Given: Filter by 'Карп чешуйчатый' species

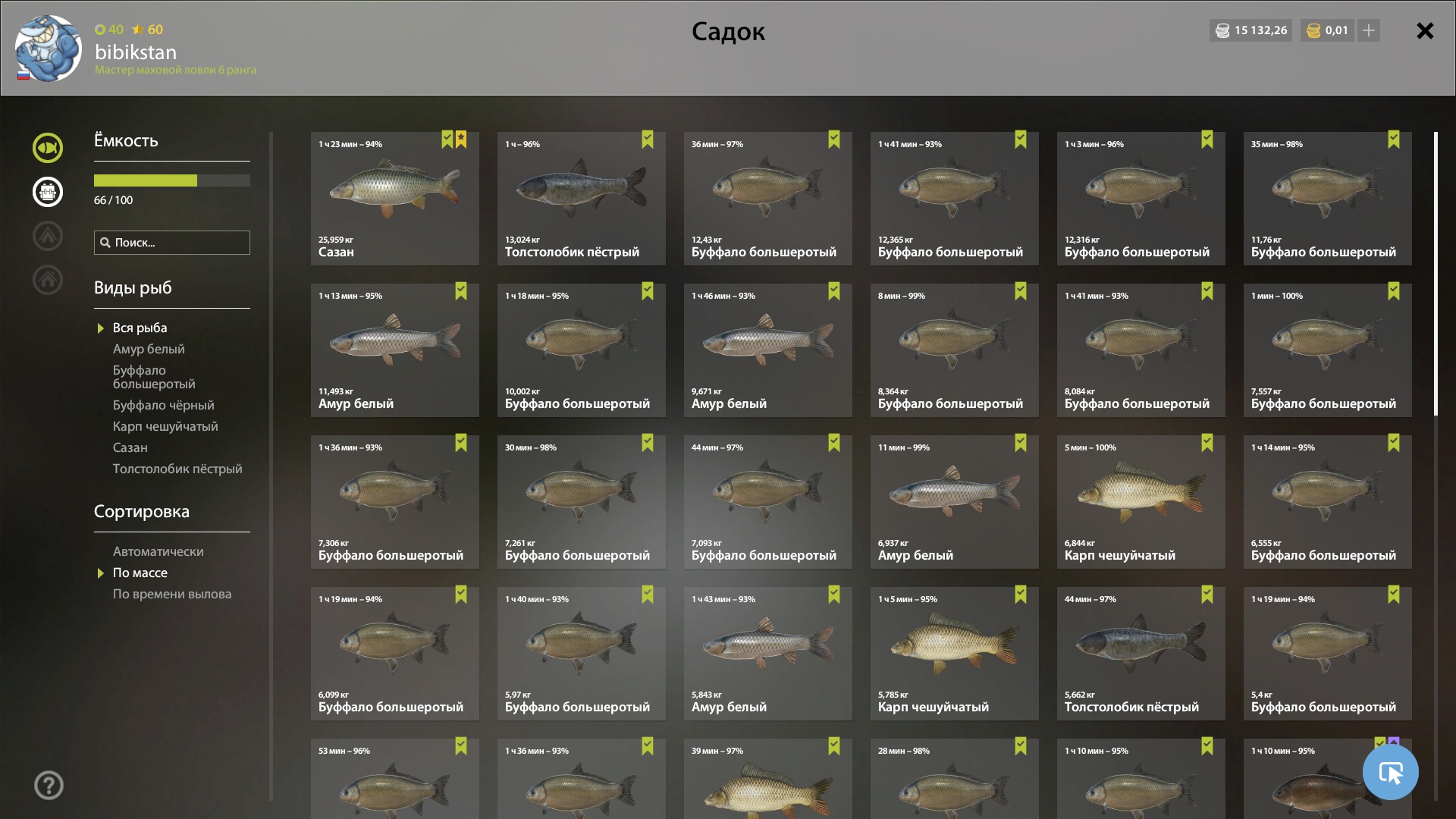Looking at the screenshot, I should pos(165,426).
